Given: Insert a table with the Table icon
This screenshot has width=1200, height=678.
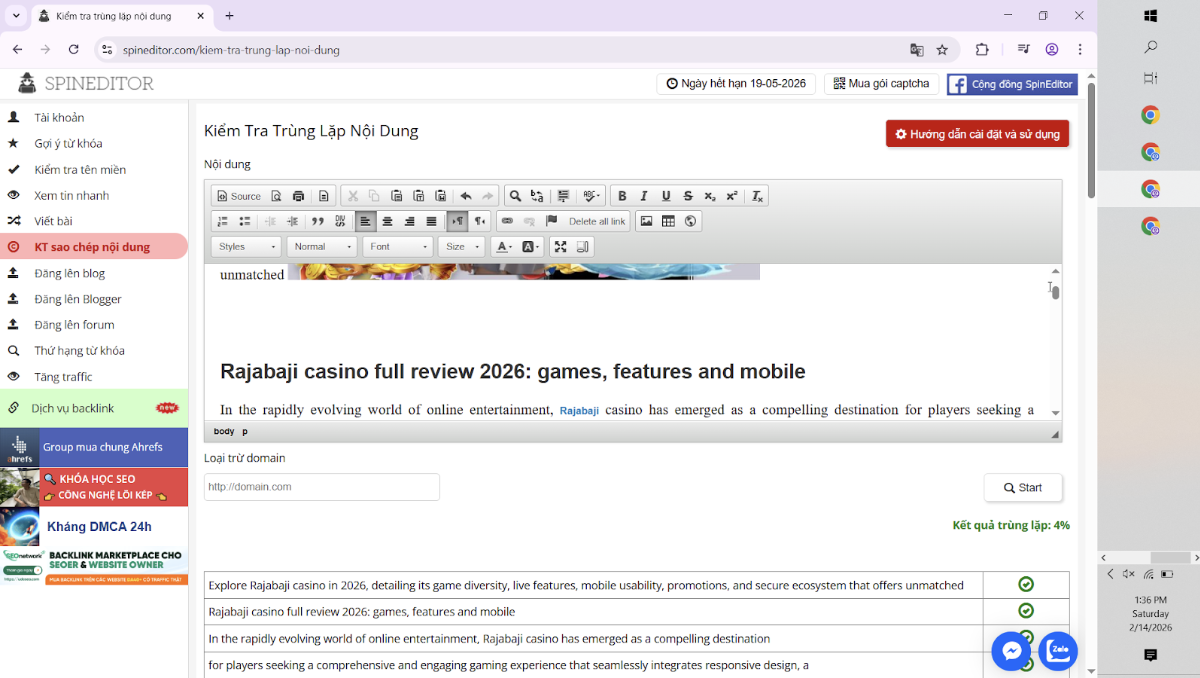Looking at the screenshot, I should [x=668, y=221].
